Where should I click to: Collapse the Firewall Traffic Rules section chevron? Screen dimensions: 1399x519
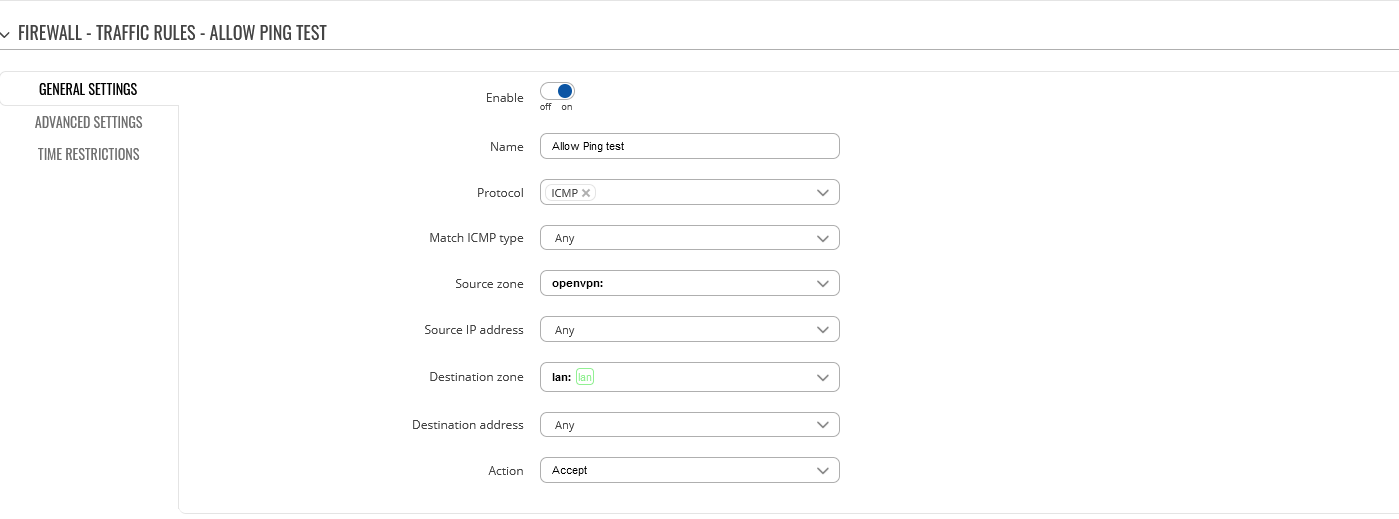click(6, 34)
